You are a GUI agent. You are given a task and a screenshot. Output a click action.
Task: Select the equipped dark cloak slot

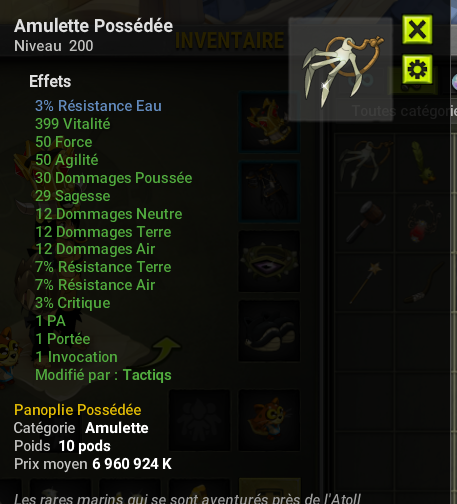(x=269, y=191)
